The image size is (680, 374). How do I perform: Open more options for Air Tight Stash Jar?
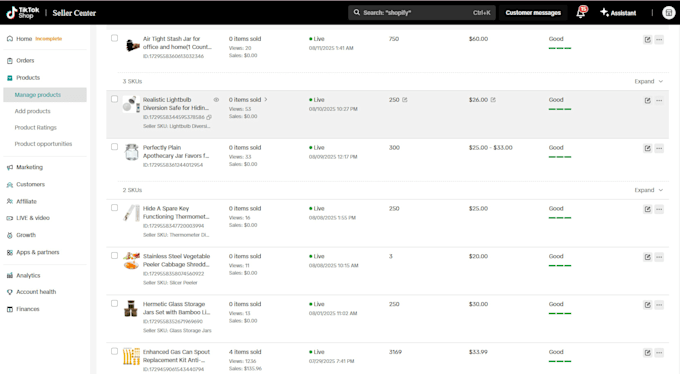pyautogui.click(x=659, y=39)
